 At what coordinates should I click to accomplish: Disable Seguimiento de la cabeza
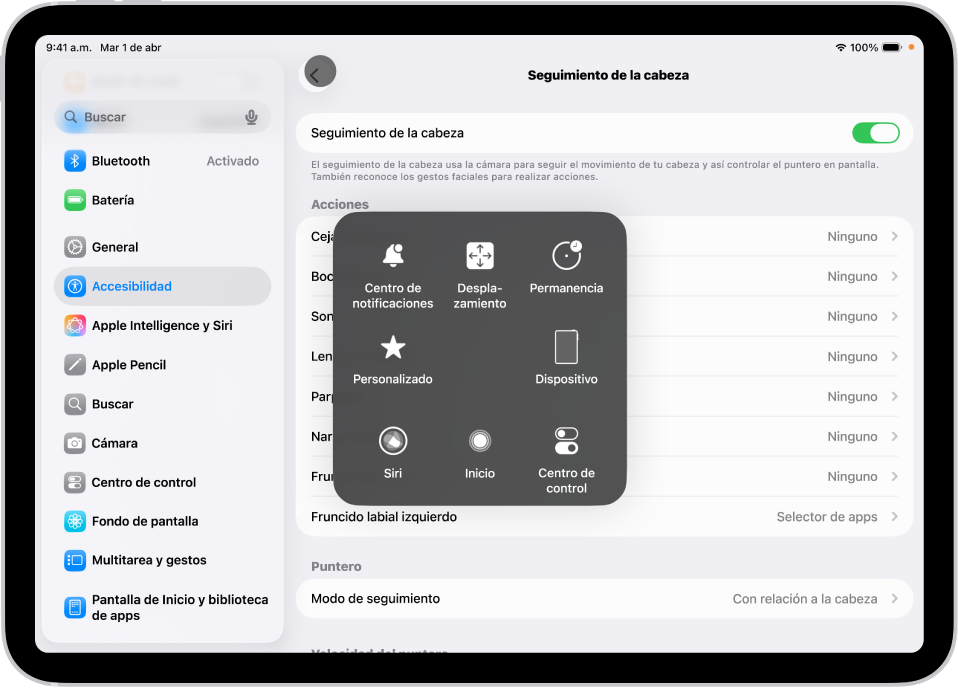click(x=876, y=132)
